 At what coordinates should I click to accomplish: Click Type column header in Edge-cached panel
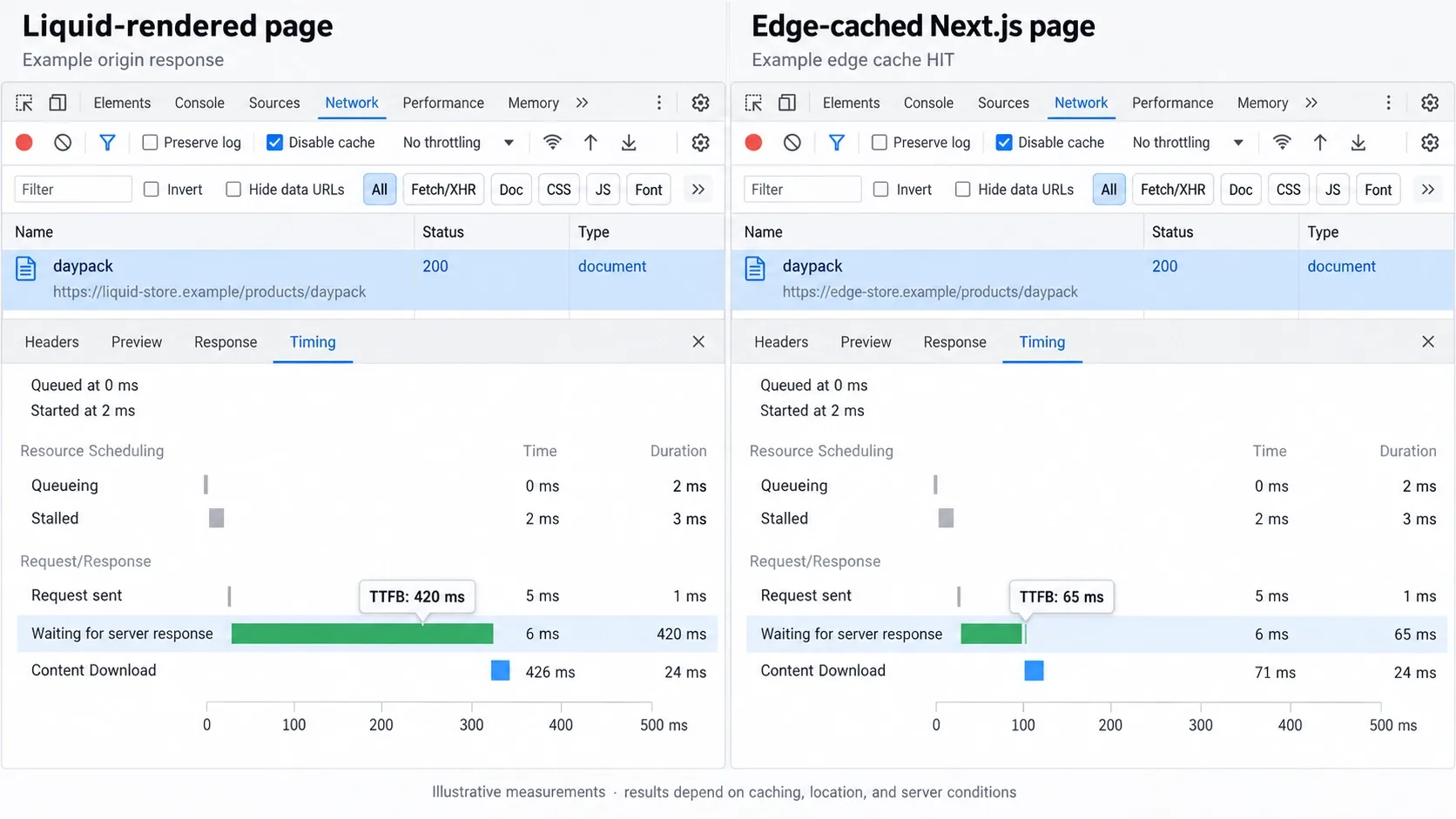coord(1323,232)
